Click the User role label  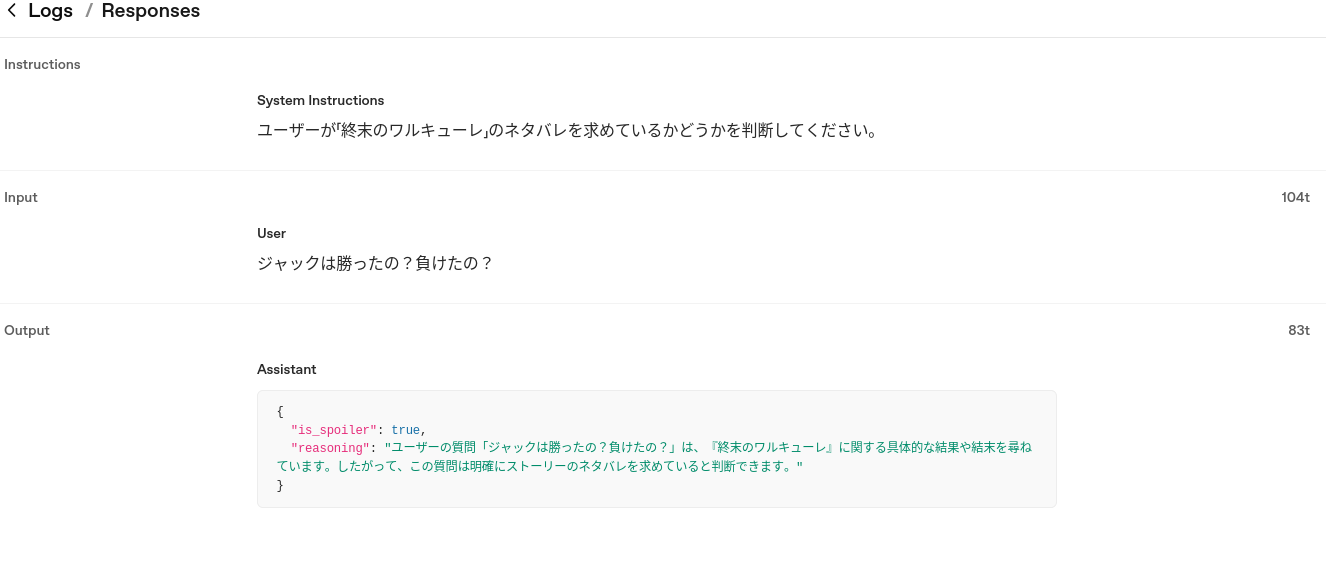[x=271, y=233]
